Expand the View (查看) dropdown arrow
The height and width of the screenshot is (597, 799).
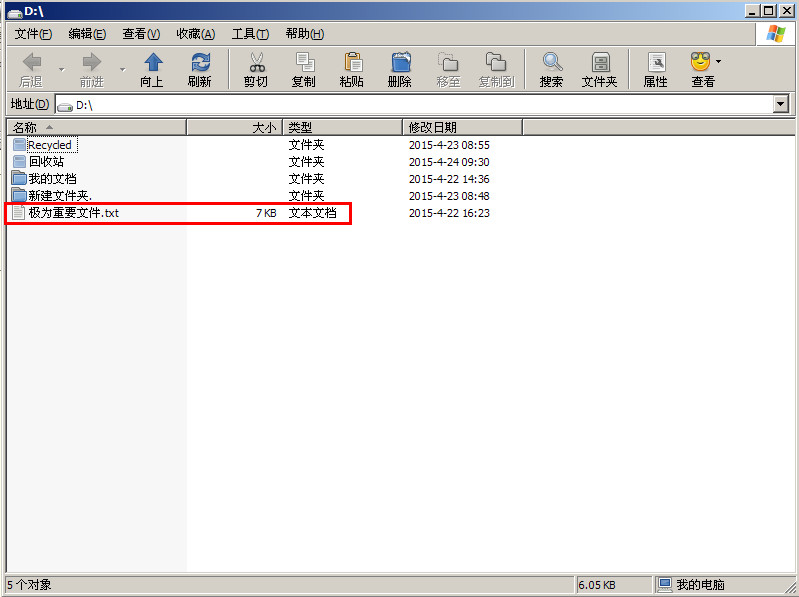[718, 62]
